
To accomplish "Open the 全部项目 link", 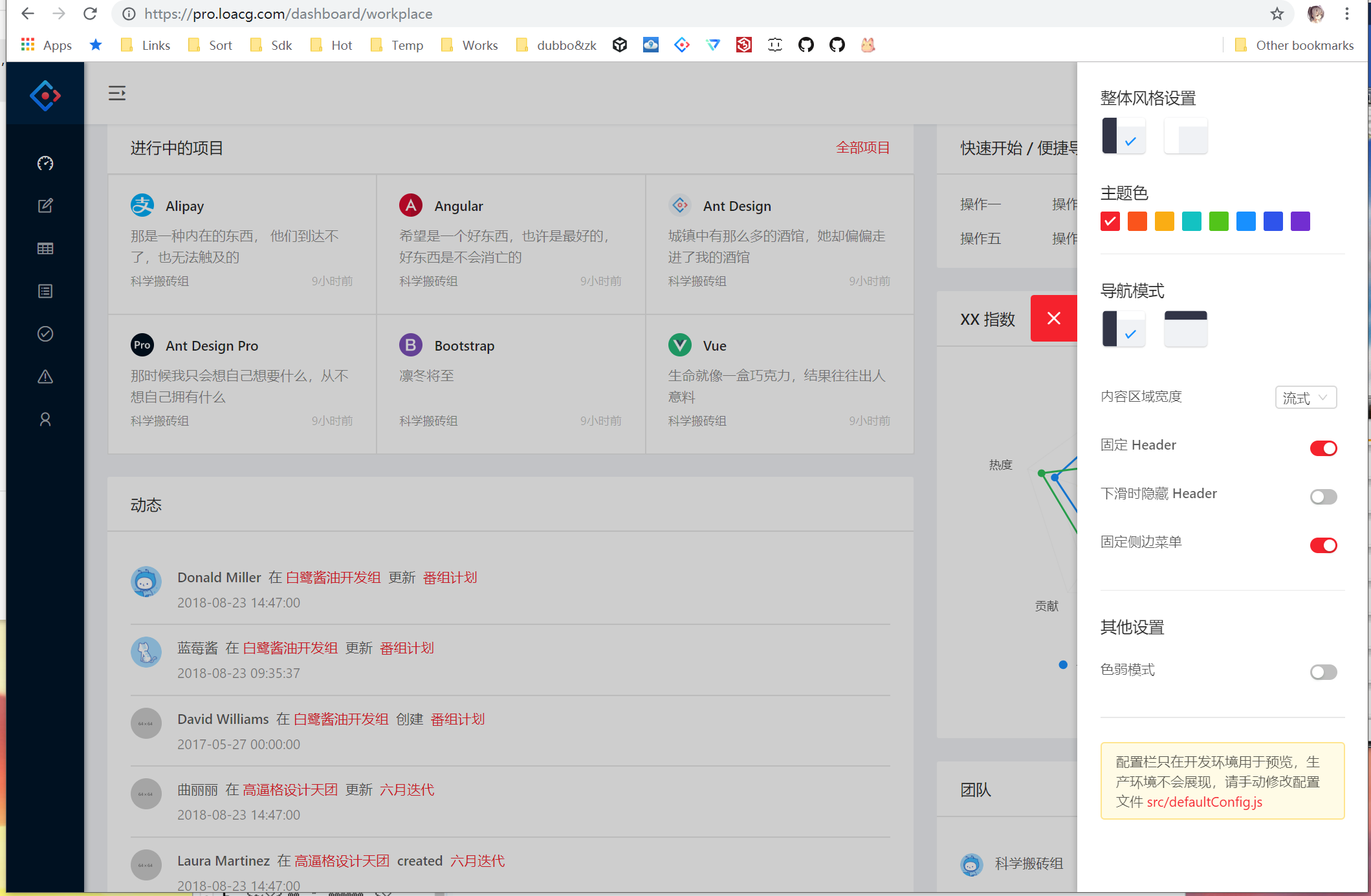I will tap(863, 148).
